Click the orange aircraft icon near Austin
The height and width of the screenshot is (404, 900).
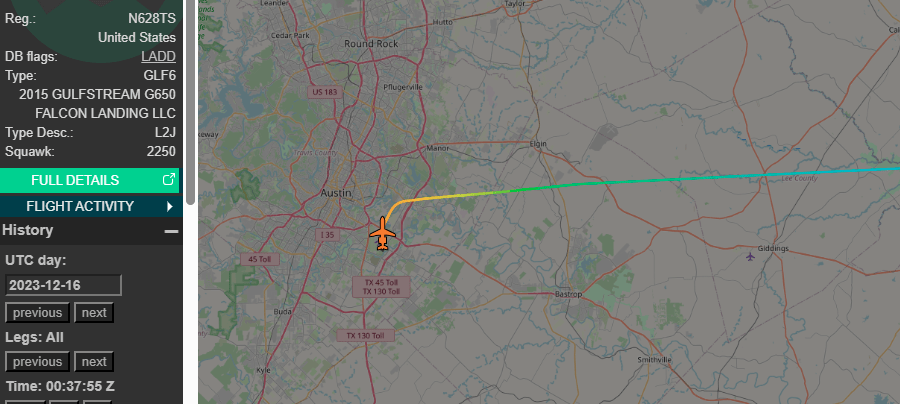[382, 233]
